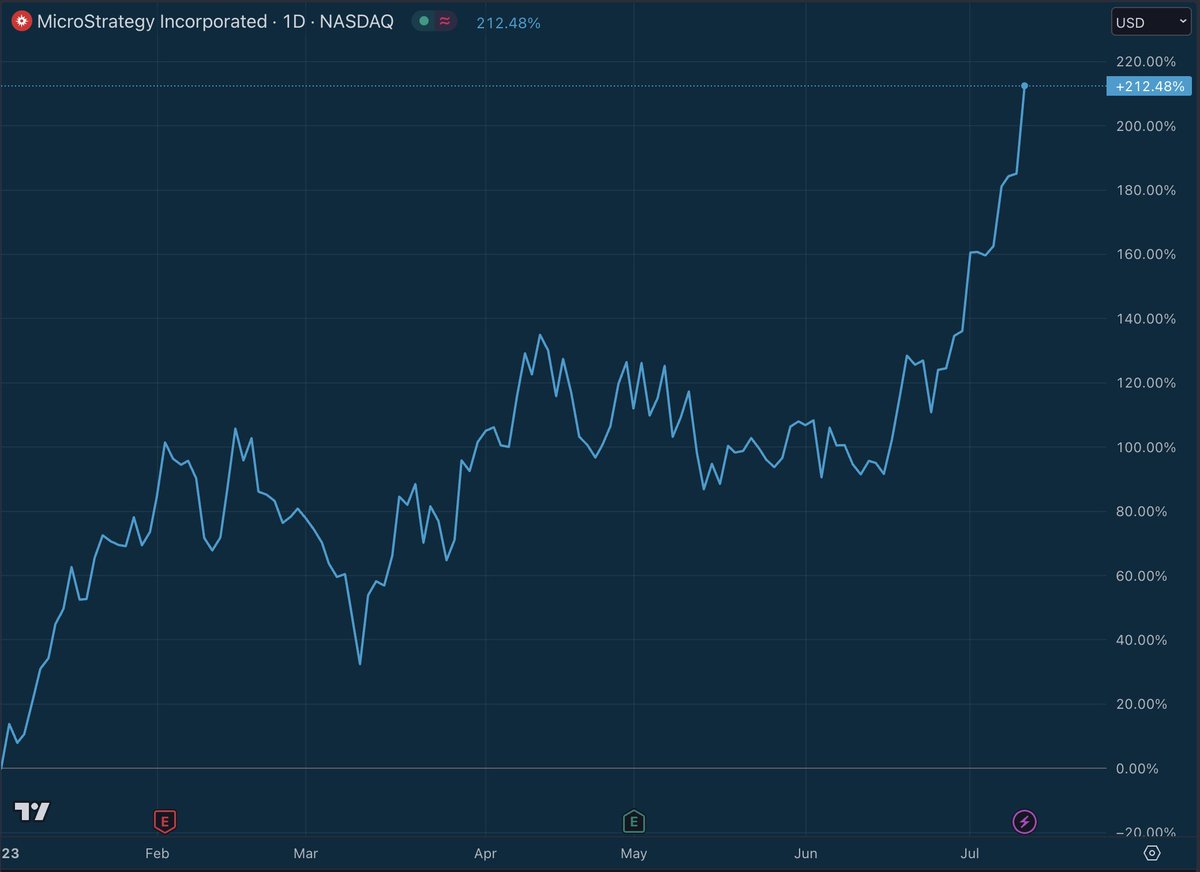Click the February earnings 'E' marker
This screenshot has width=1200, height=872.
[x=165, y=822]
